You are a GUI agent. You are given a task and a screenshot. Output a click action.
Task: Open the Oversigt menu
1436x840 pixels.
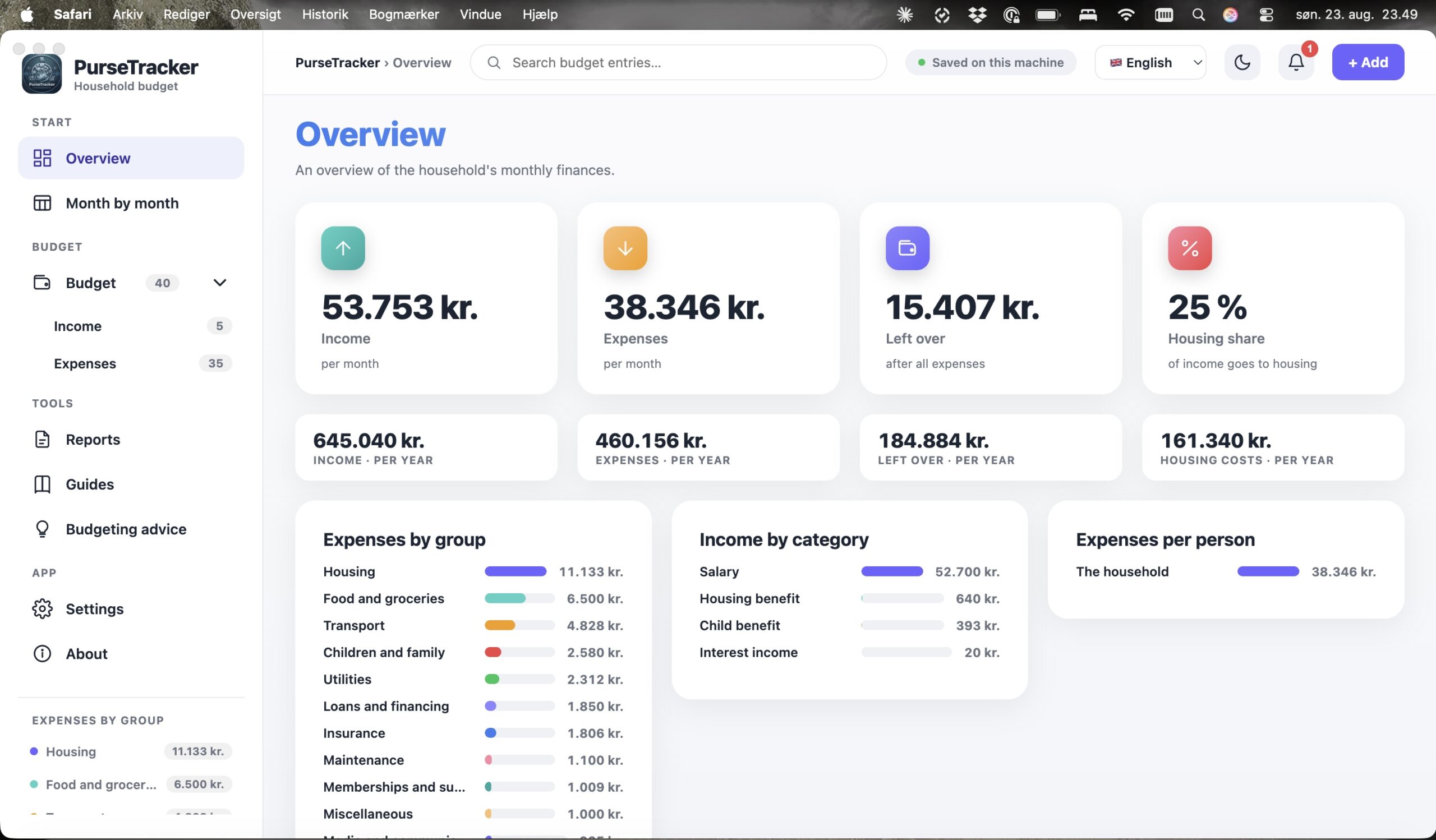tap(255, 14)
